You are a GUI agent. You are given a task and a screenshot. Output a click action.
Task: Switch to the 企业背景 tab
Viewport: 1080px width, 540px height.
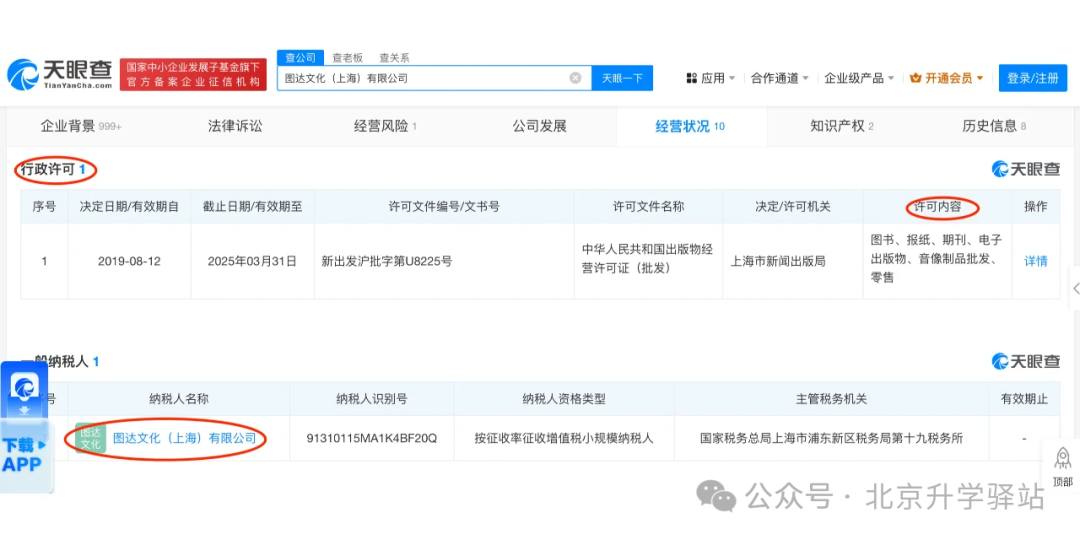(x=81, y=126)
